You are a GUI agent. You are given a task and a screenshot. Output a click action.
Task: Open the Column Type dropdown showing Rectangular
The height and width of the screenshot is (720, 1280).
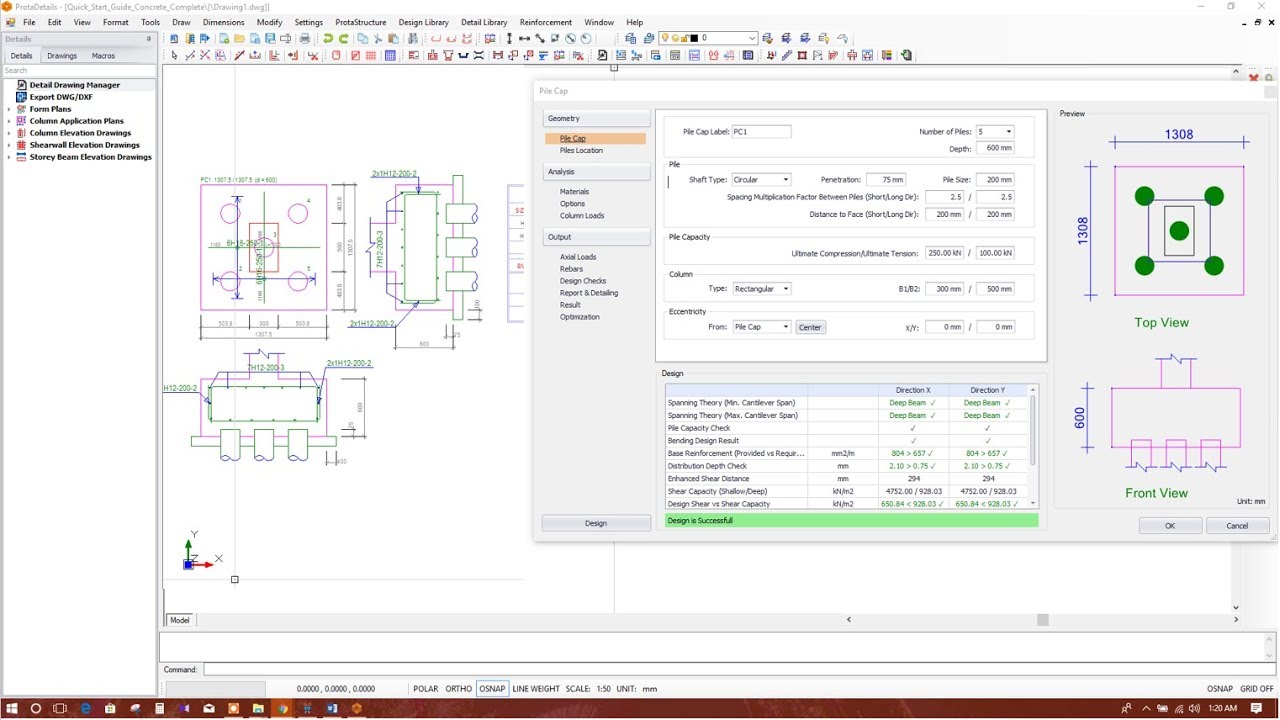point(785,288)
